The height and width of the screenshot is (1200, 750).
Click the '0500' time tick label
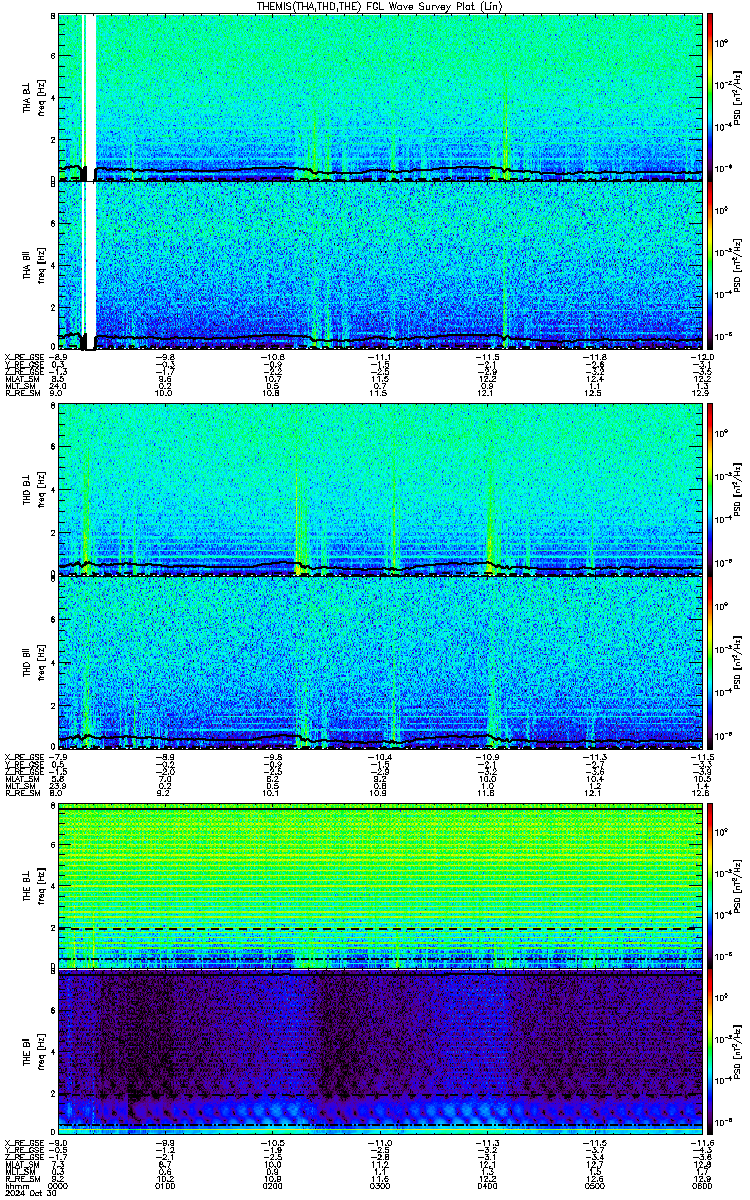pos(596,1186)
